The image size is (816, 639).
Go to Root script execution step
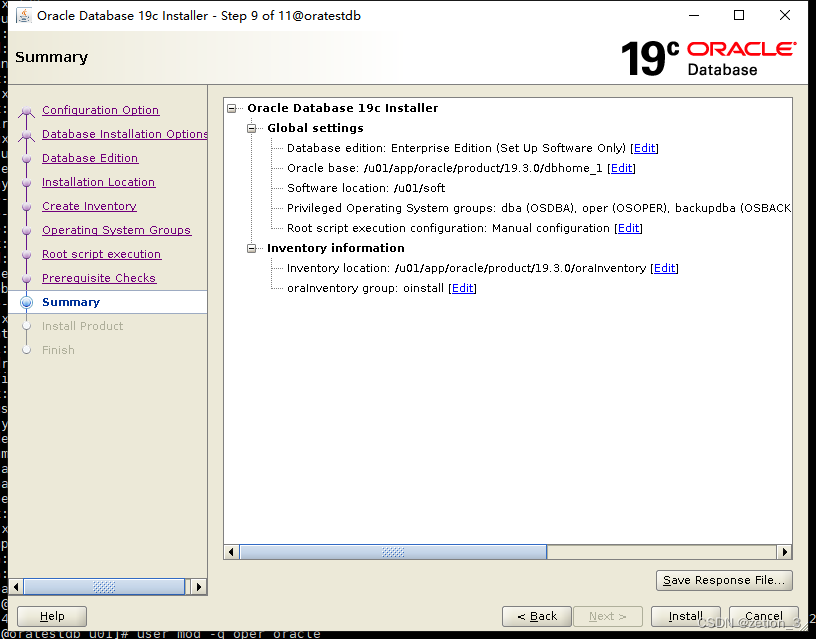pos(101,254)
